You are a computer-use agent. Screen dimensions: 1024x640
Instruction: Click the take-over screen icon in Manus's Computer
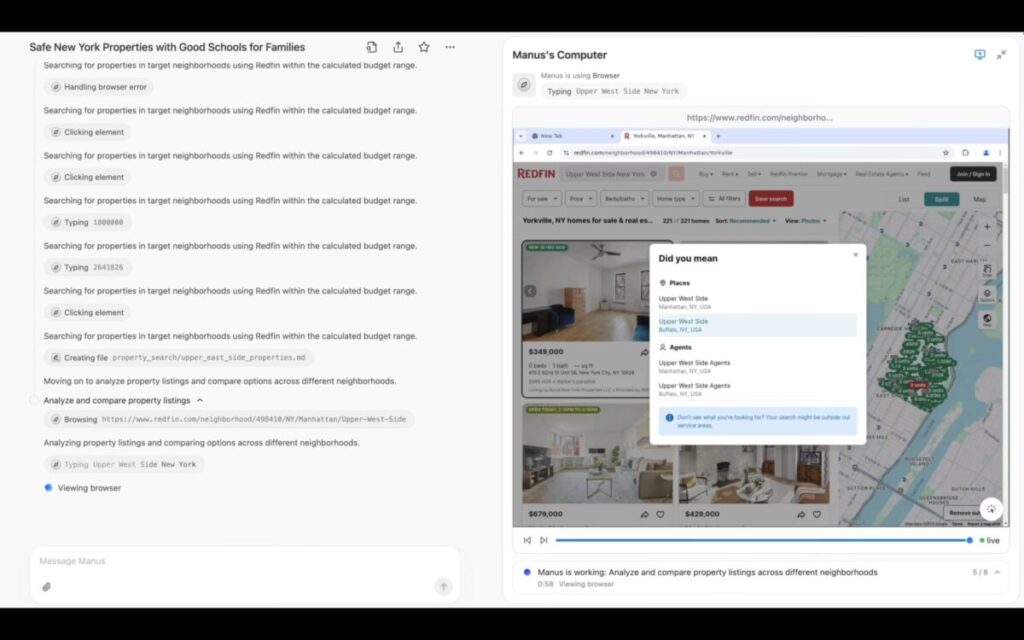pyautogui.click(x=980, y=55)
